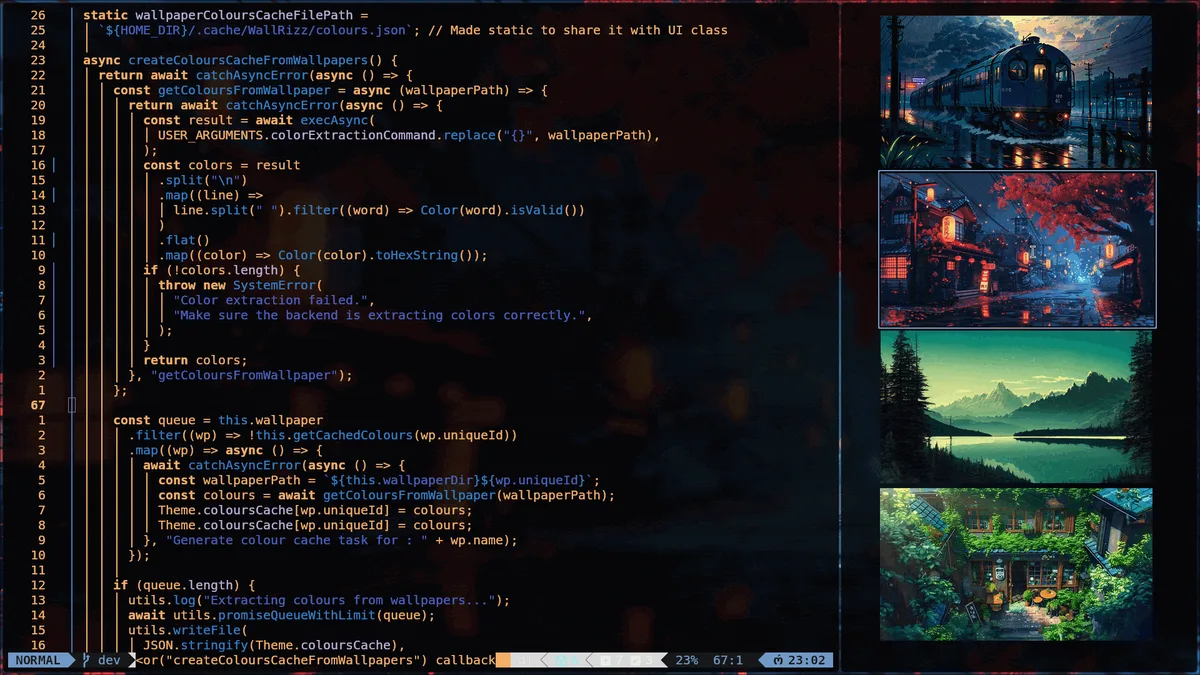
Task: Pick the ivy-covered cottage wallpaper thumbnail
Action: pos(1016,564)
